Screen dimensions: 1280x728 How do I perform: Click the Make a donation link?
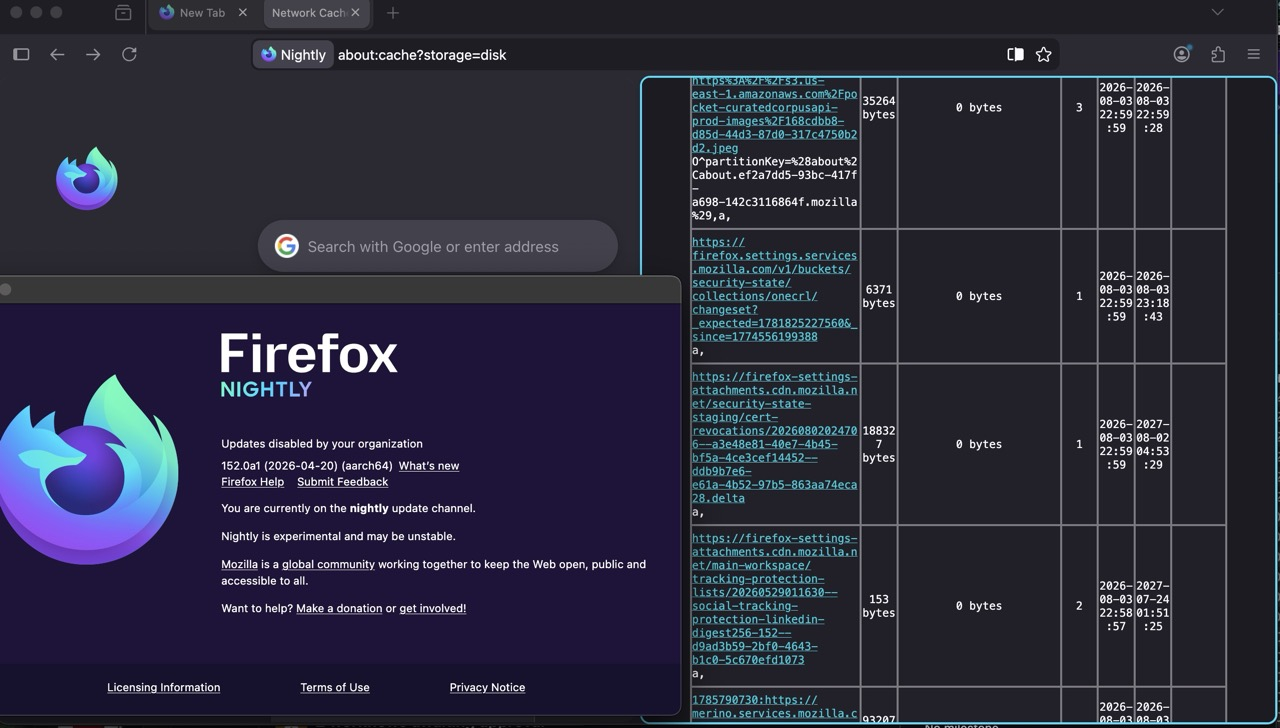(339, 608)
